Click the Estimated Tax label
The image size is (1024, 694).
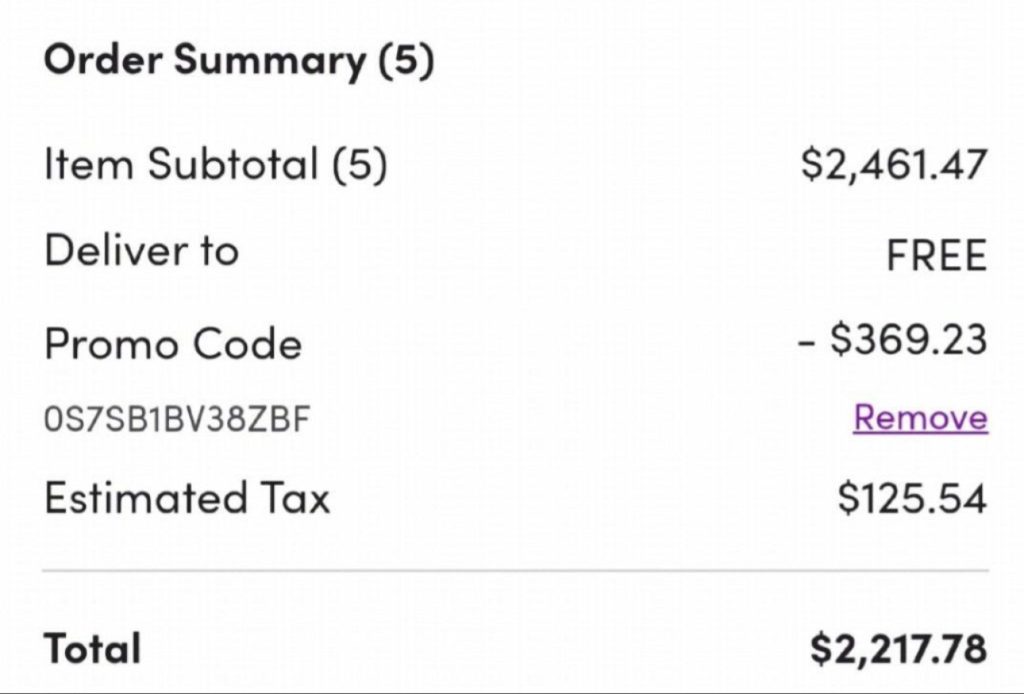click(186, 497)
